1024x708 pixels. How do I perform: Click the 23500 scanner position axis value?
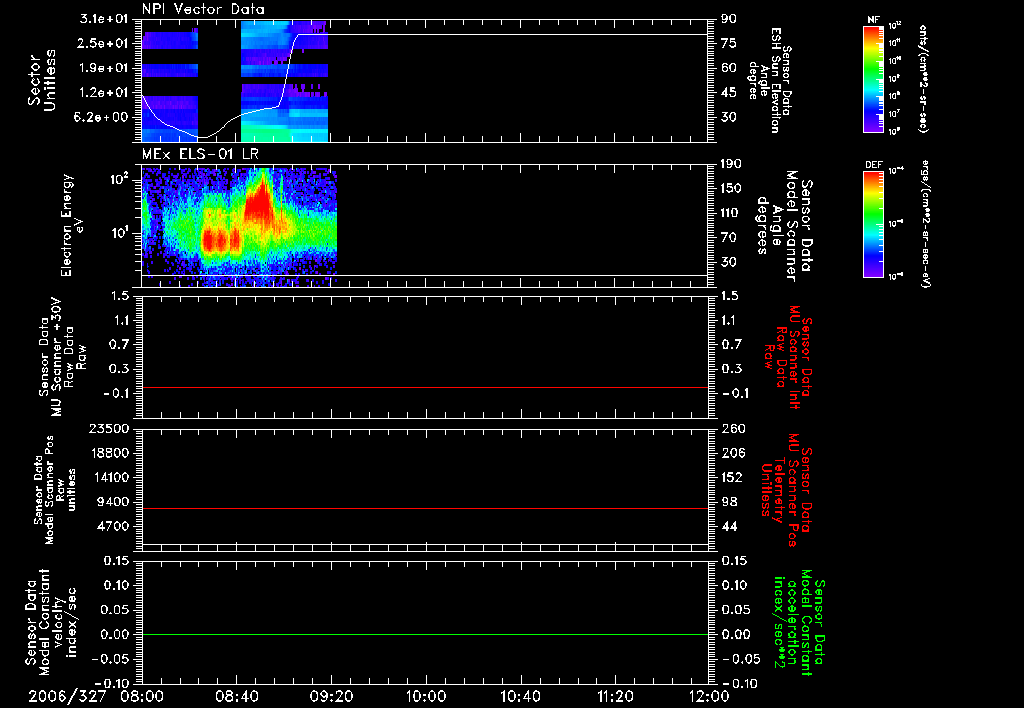coord(109,428)
